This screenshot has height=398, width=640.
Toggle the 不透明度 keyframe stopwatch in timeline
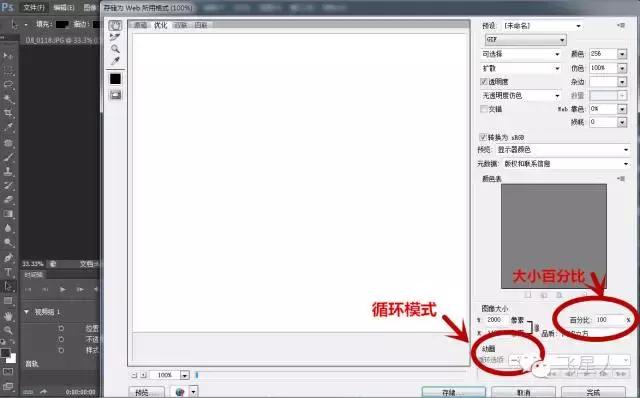[61, 339]
